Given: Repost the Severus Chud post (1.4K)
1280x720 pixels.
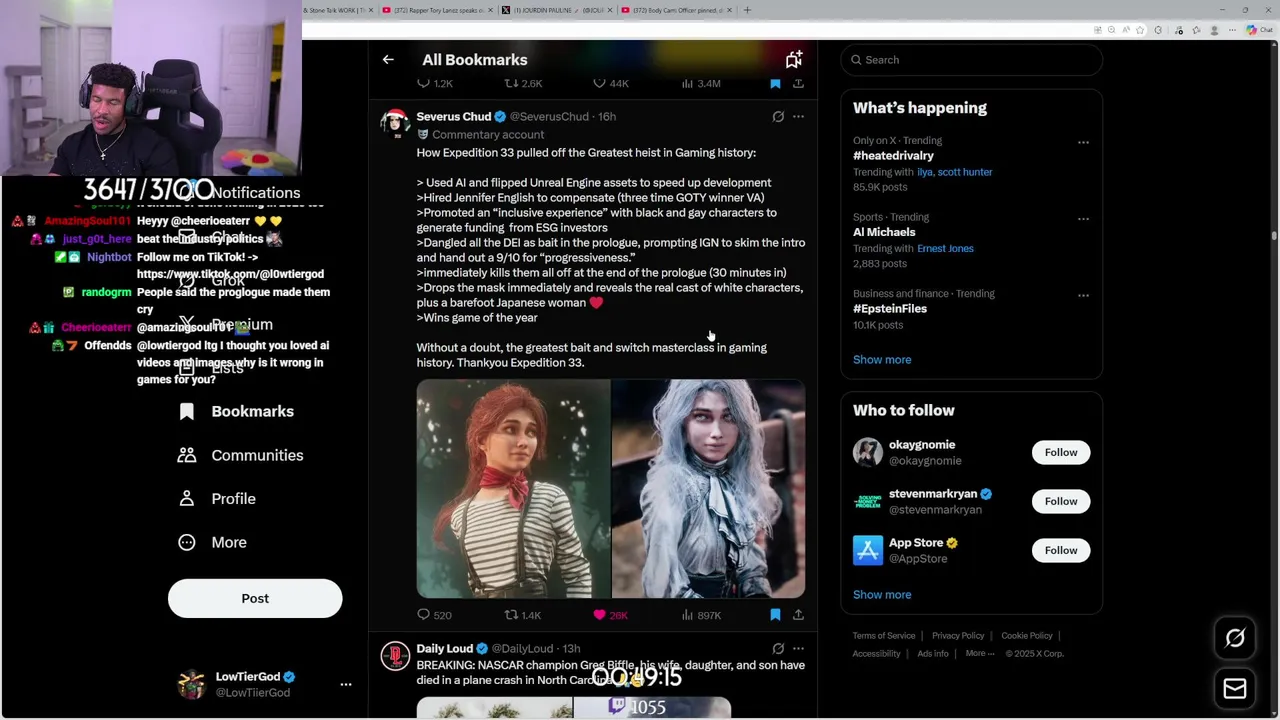Looking at the screenshot, I should pos(522,615).
